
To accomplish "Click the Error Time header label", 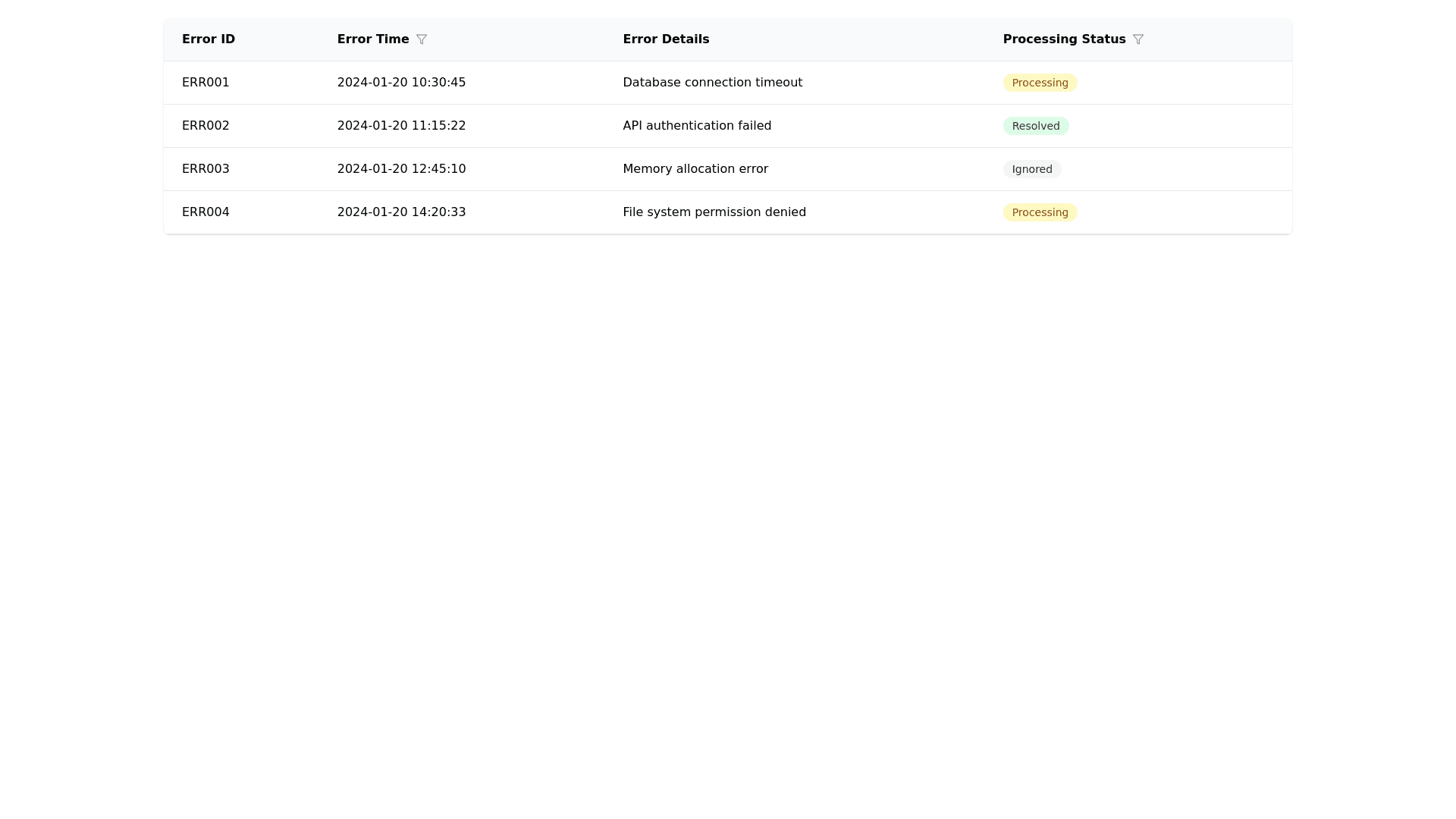I will [373, 39].
